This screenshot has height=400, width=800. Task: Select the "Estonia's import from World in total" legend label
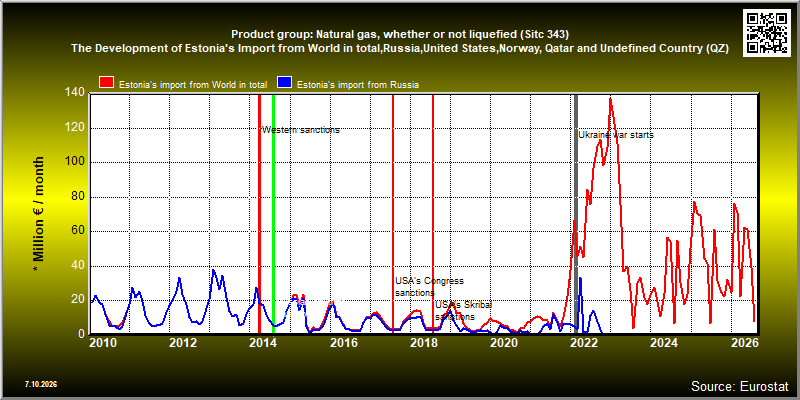pos(195,85)
